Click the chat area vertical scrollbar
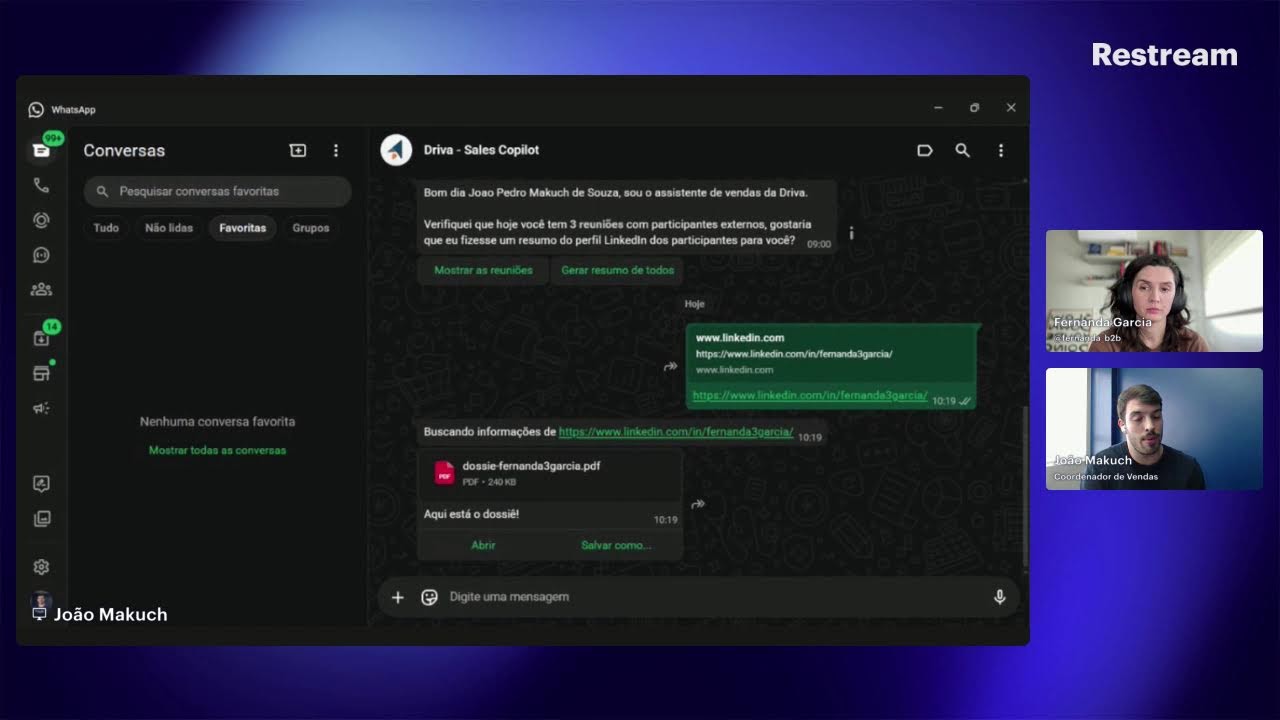Viewport: 1280px width, 720px height. [1025, 486]
